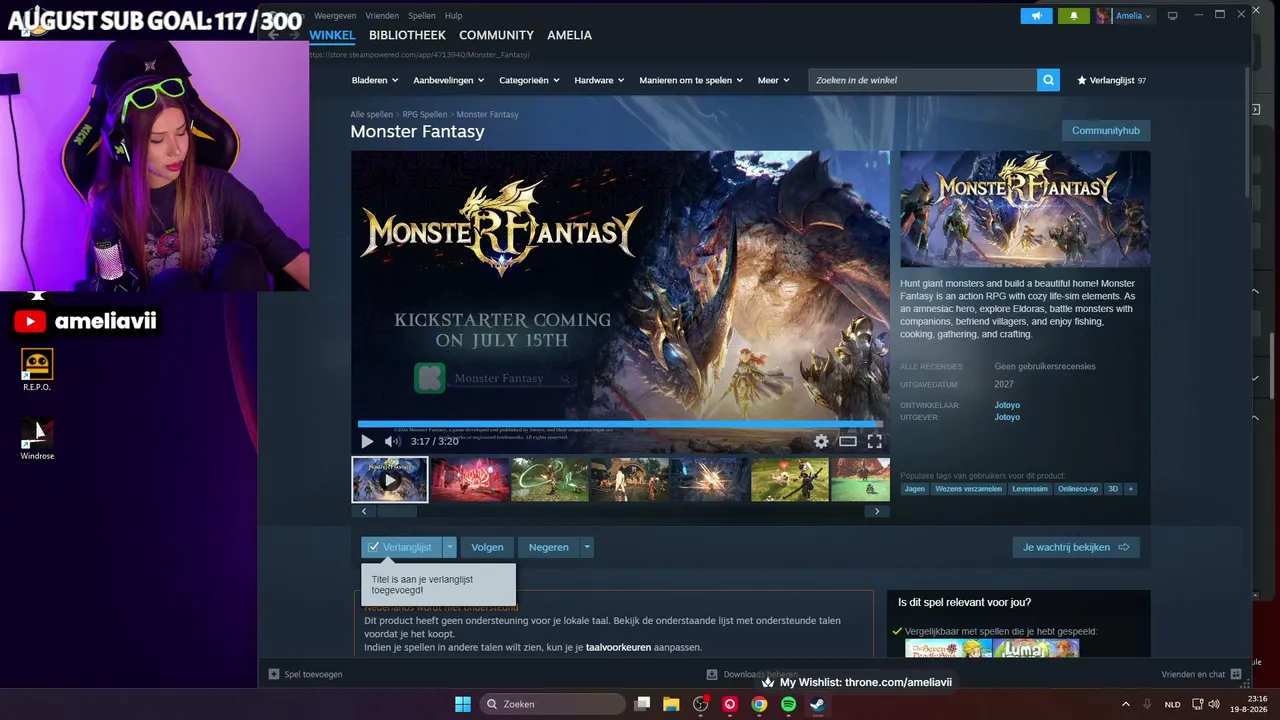Viewport: 1280px width, 720px height.
Task: Click the search magnifier button in the store
Action: pyautogui.click(x=1048, y=80)
